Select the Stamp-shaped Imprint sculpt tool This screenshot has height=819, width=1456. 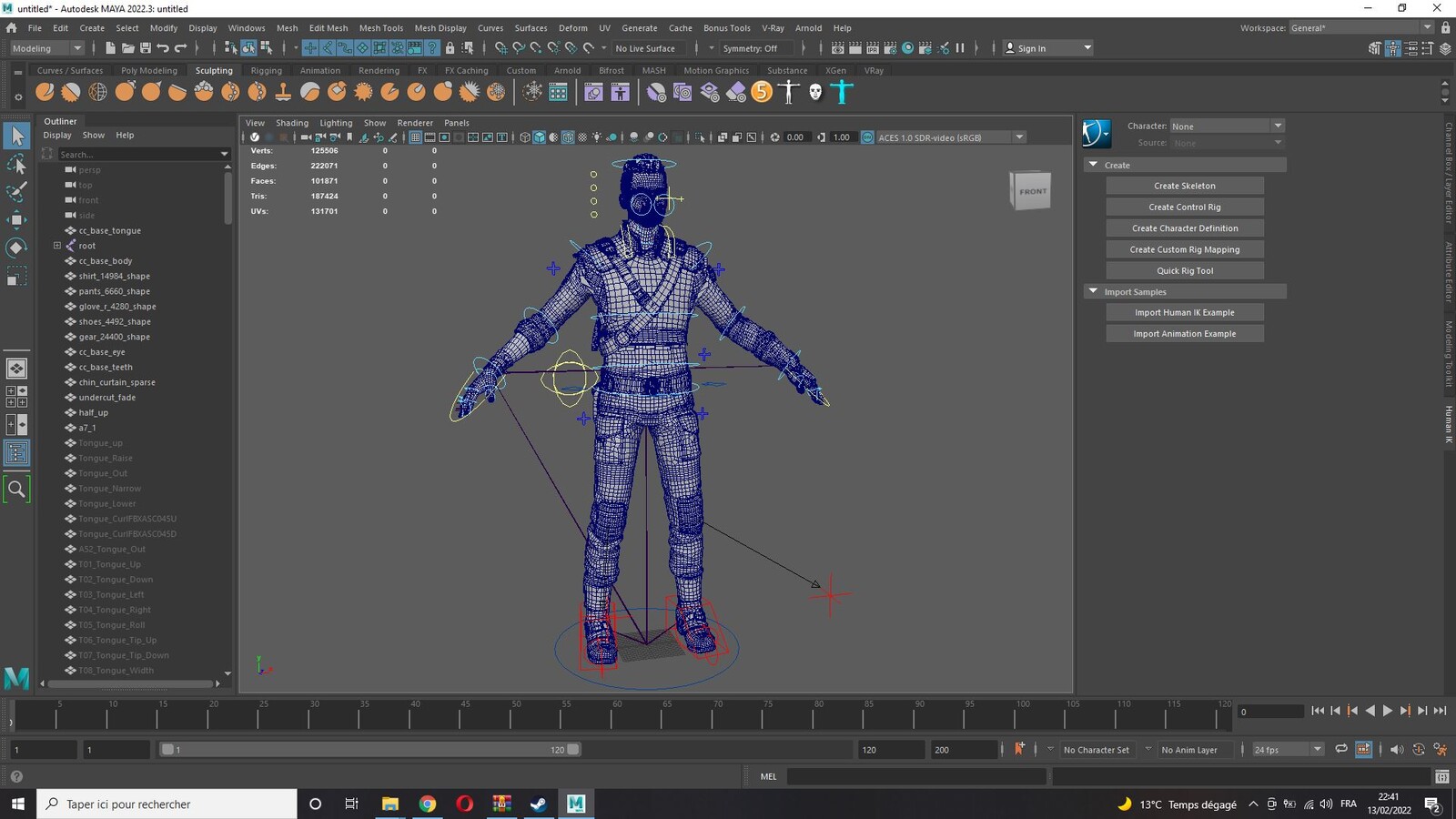(x=284, y=92)
